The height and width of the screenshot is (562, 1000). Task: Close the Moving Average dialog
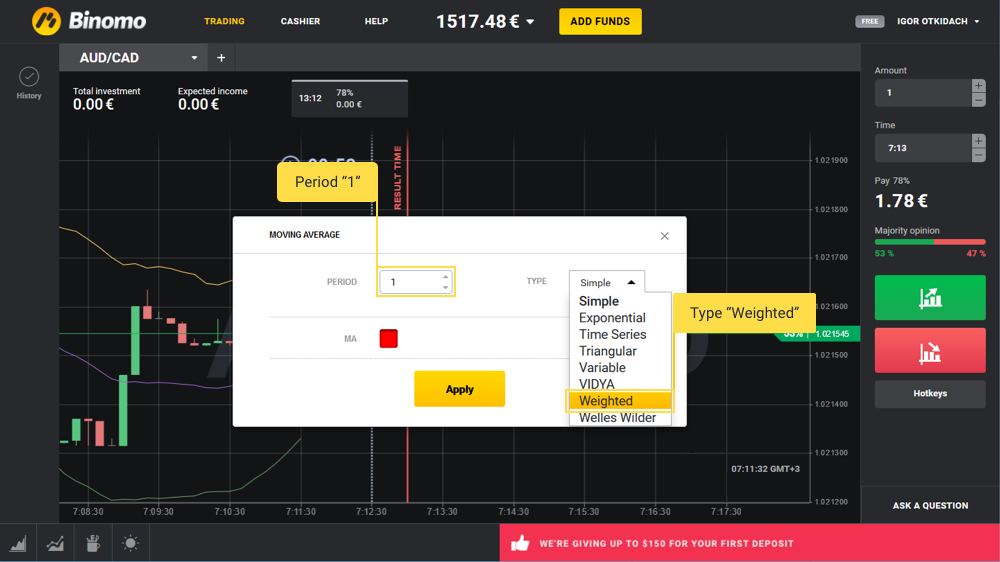[665, 236]
